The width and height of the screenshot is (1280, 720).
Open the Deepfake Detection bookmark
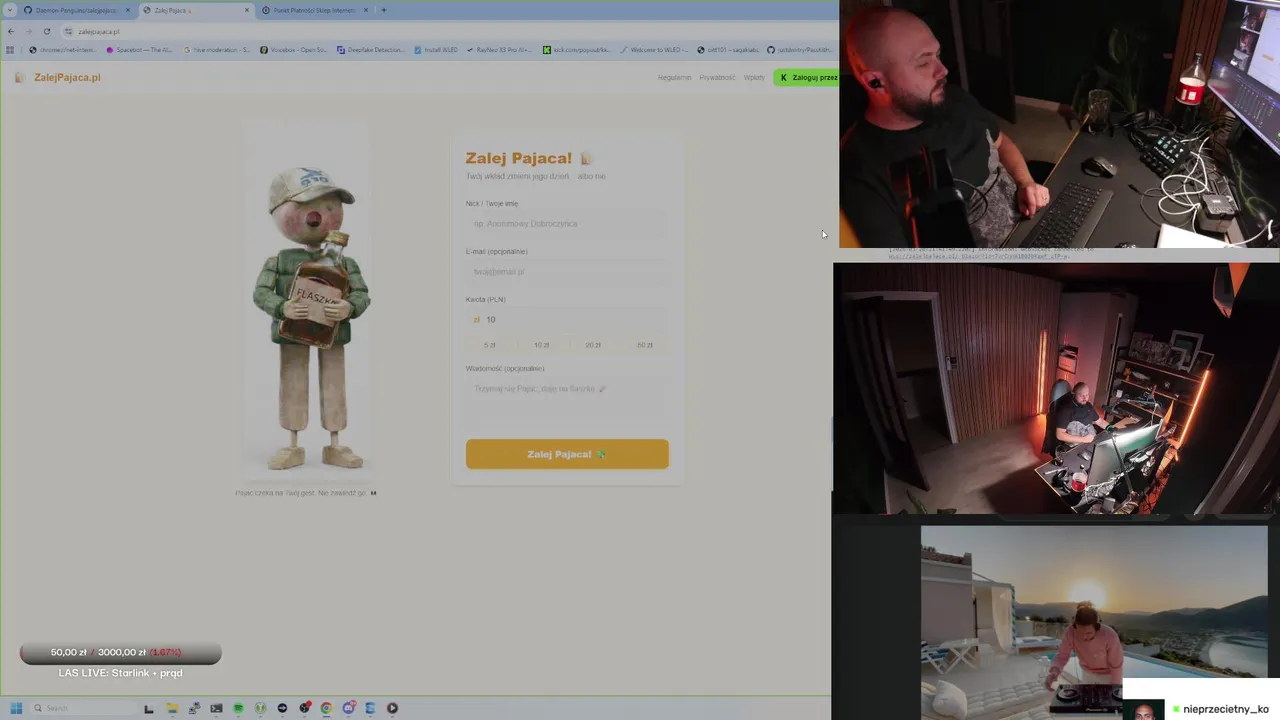coord(370,49)
